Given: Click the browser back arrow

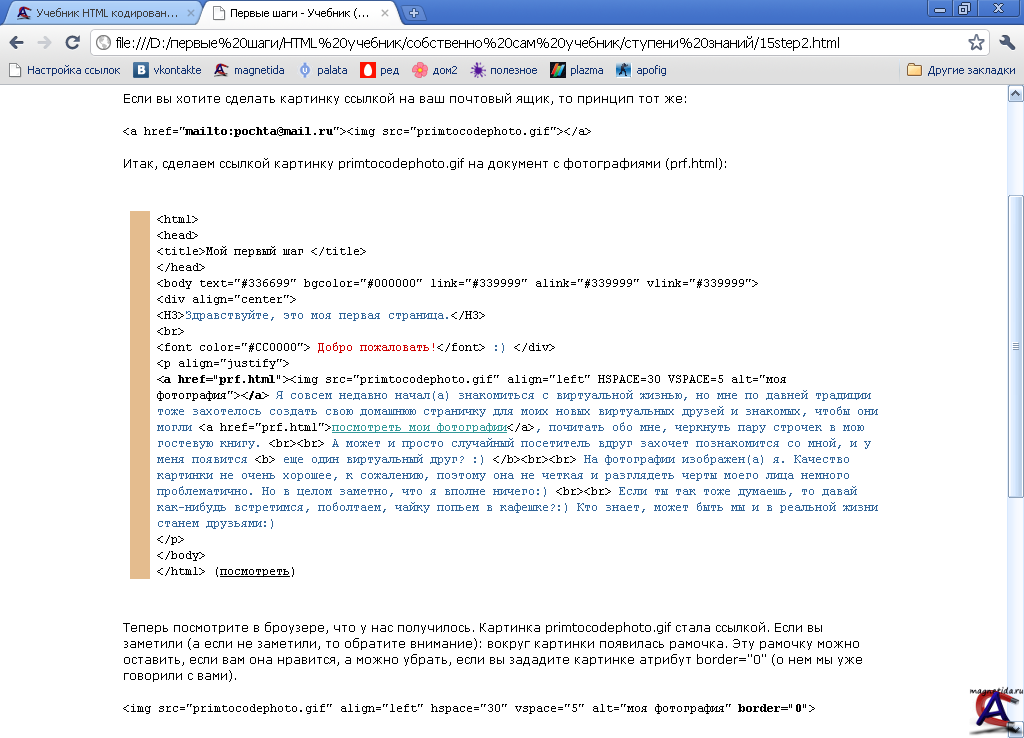Looking at the screenshot, I should [x=17, y=43].
